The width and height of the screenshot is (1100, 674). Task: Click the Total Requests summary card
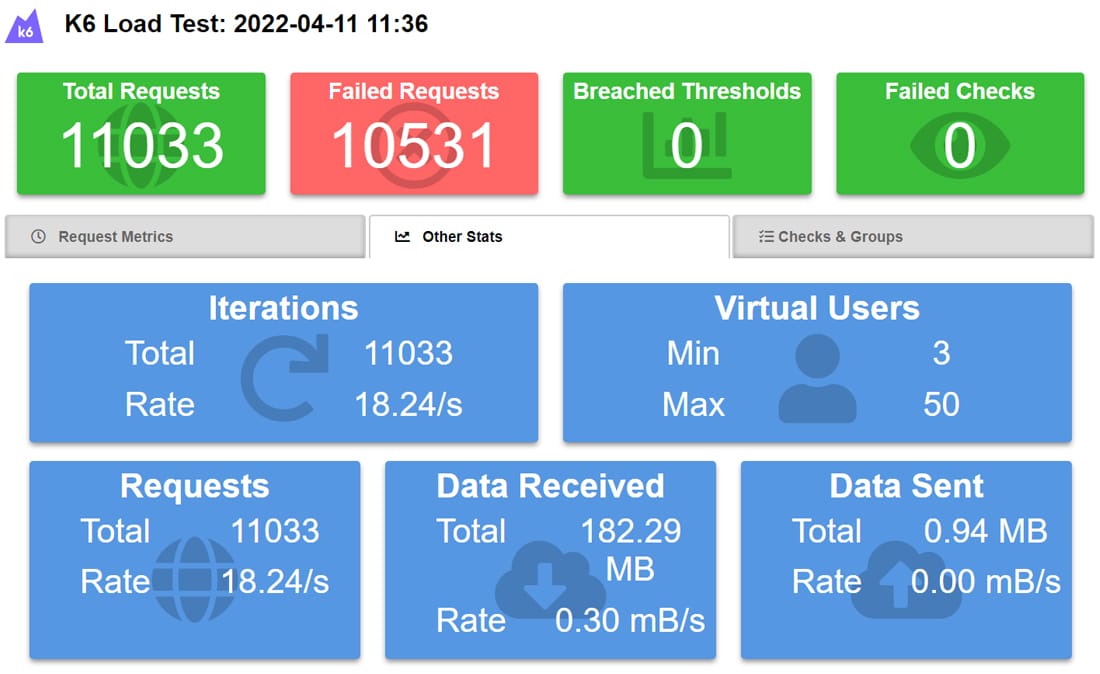pyautogui.click(x=140, y=133)
